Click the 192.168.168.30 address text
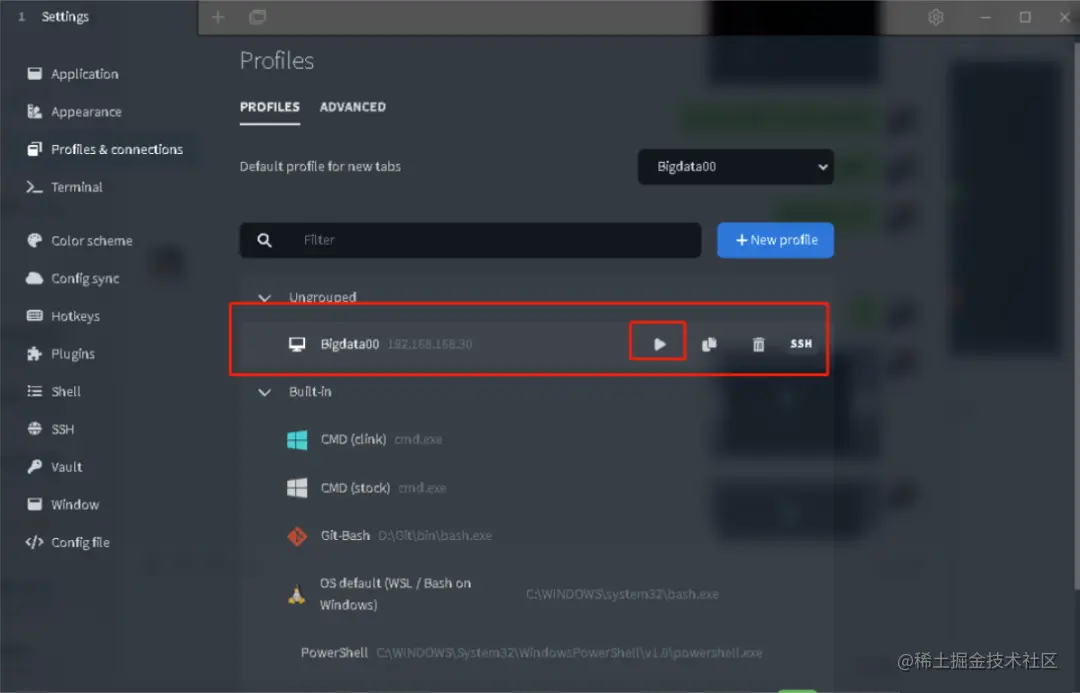Screen dimensions: 1080x693 [430, 344]
